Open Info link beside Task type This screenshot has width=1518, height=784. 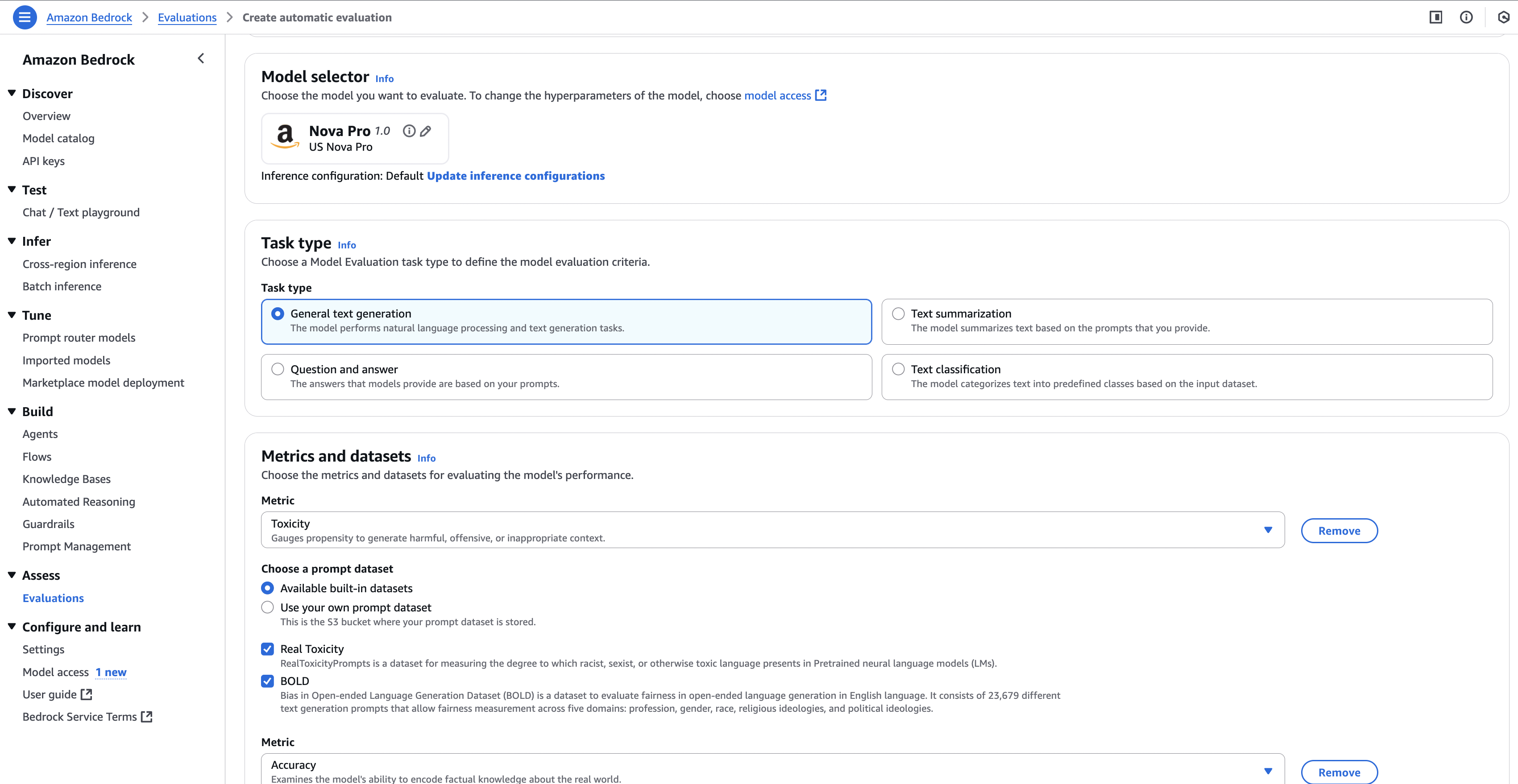point(347,245)
